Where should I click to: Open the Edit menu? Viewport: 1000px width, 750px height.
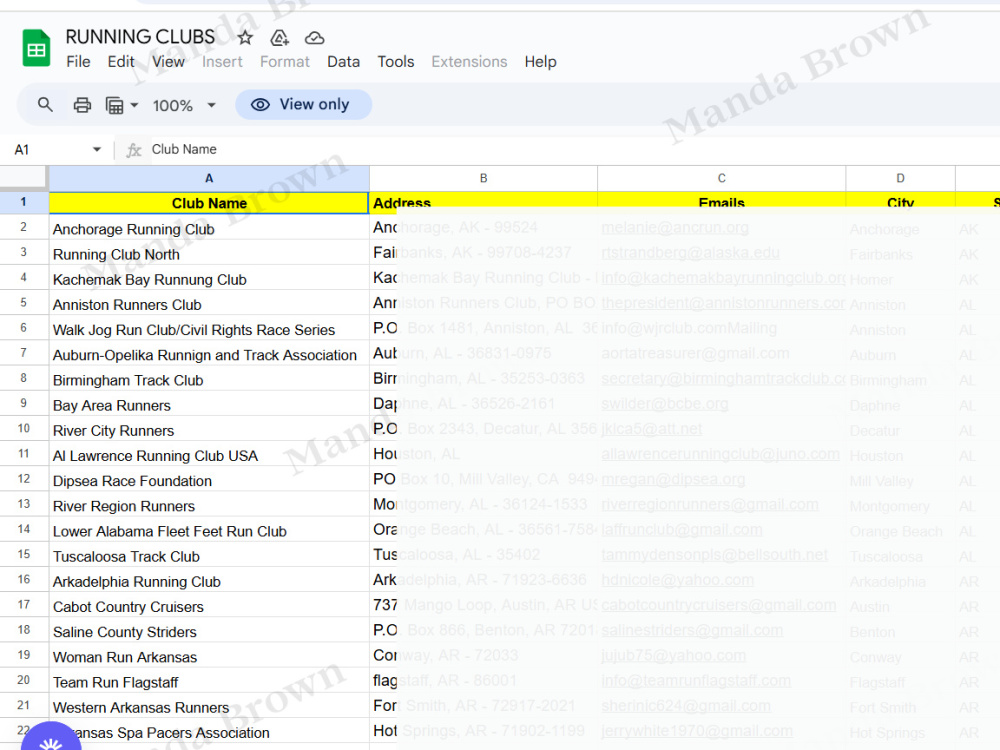(121, 62)
